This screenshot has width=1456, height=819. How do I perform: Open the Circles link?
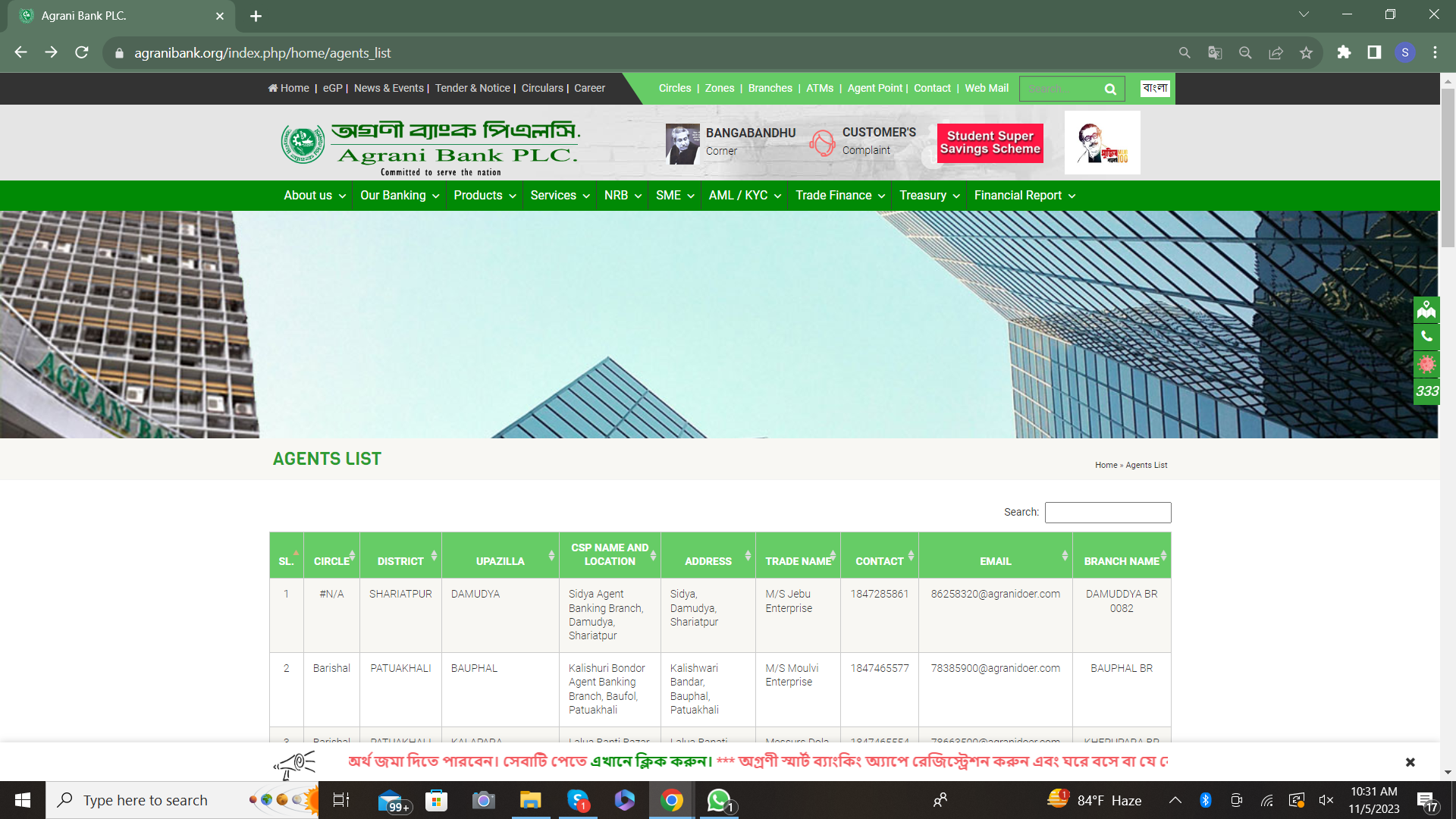[x=675, y=88]
